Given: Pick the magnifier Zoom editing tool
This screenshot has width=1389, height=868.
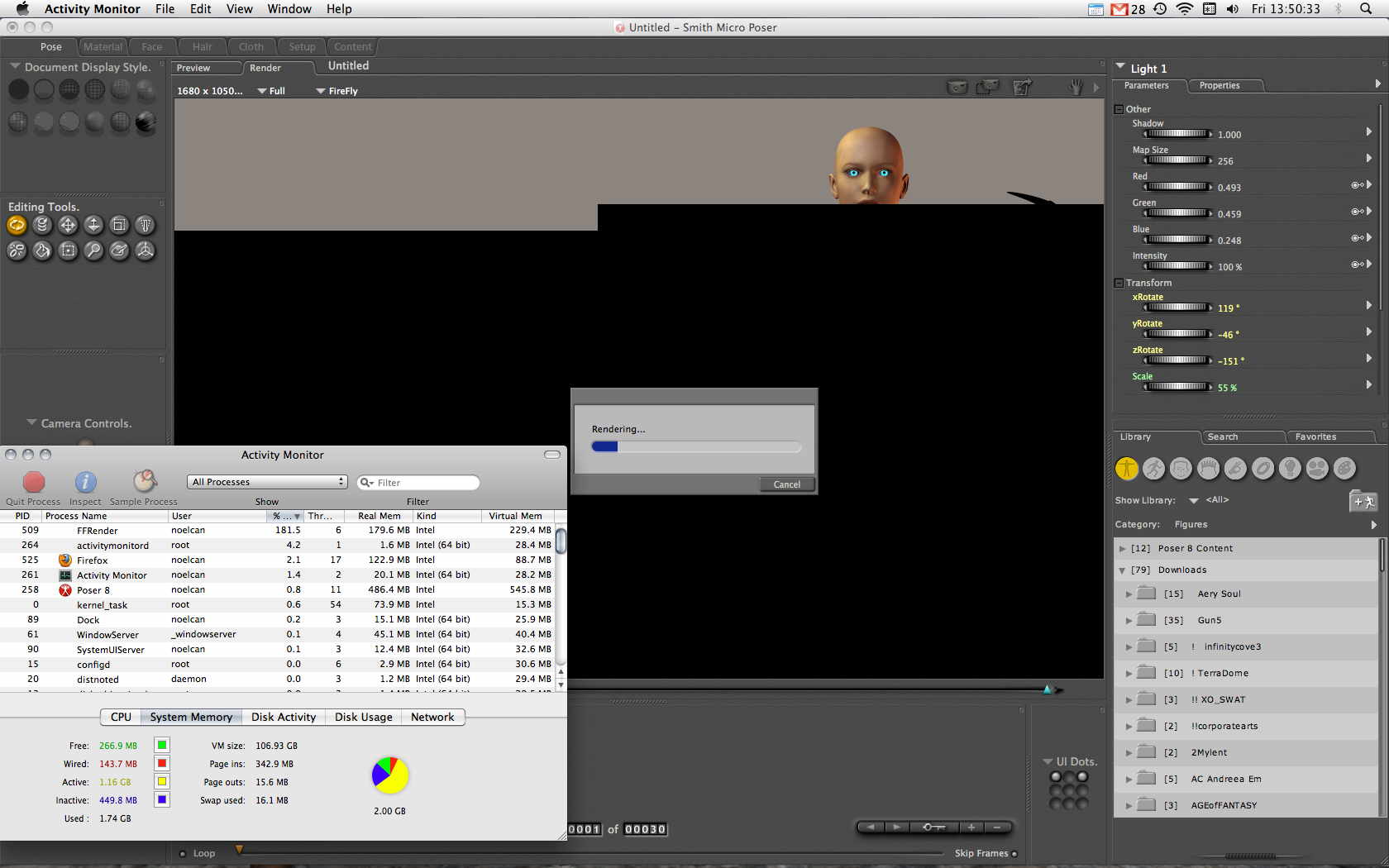Looking at the screenshot, I should (93, 250).
